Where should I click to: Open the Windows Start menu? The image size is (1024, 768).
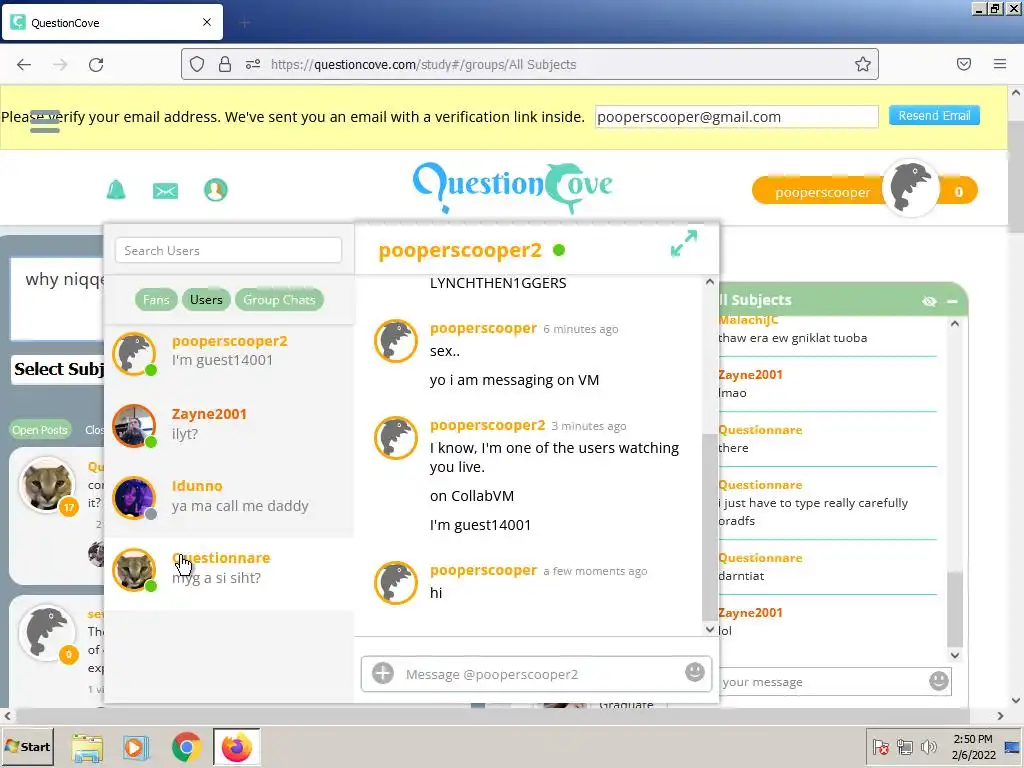point(27,747)
